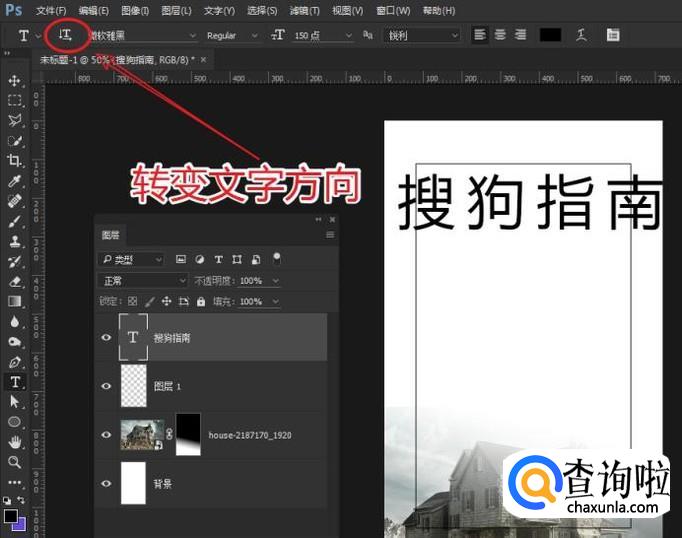This screenshot has width=682, height=538.
Task: Select the Hand tool
Action: 15,442
